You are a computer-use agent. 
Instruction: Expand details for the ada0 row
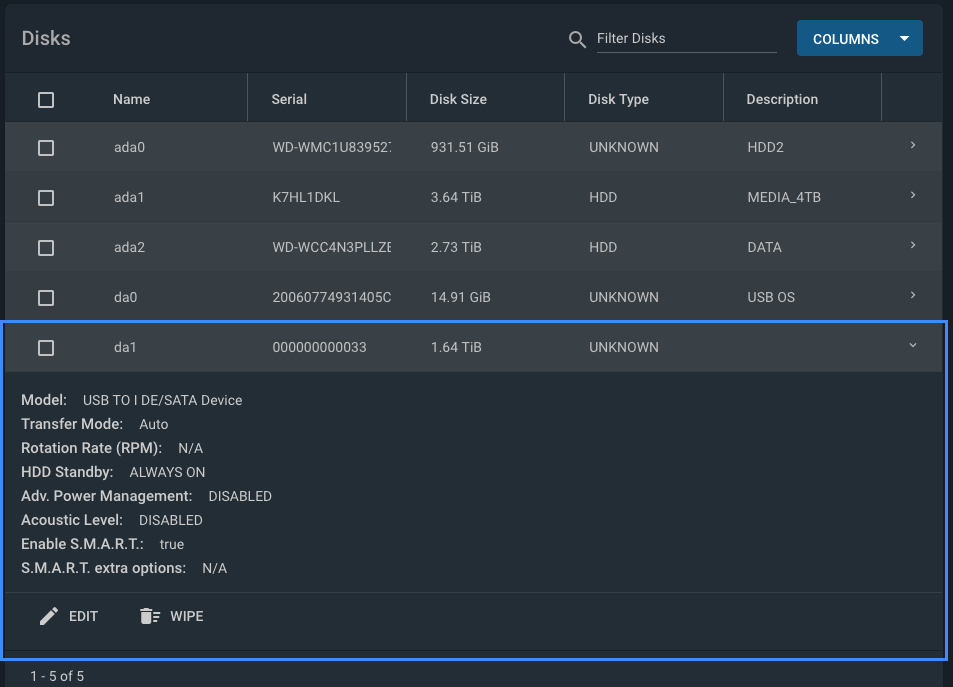point(912,145)
